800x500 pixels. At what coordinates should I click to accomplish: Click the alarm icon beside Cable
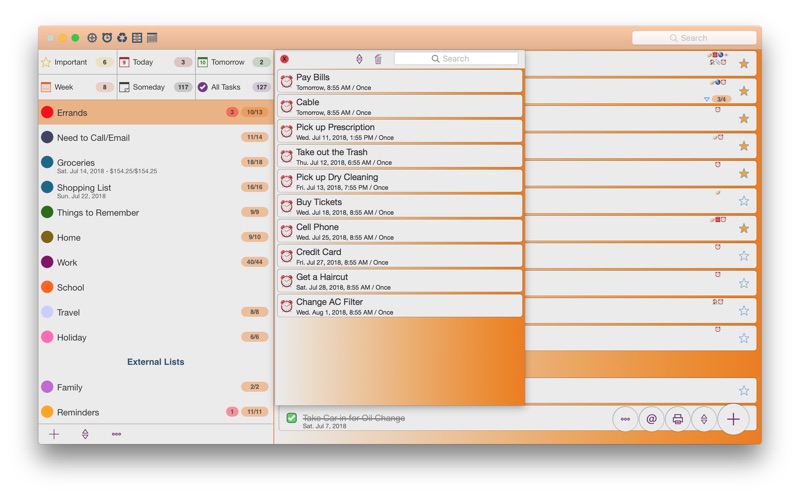[x=287, y=107]
